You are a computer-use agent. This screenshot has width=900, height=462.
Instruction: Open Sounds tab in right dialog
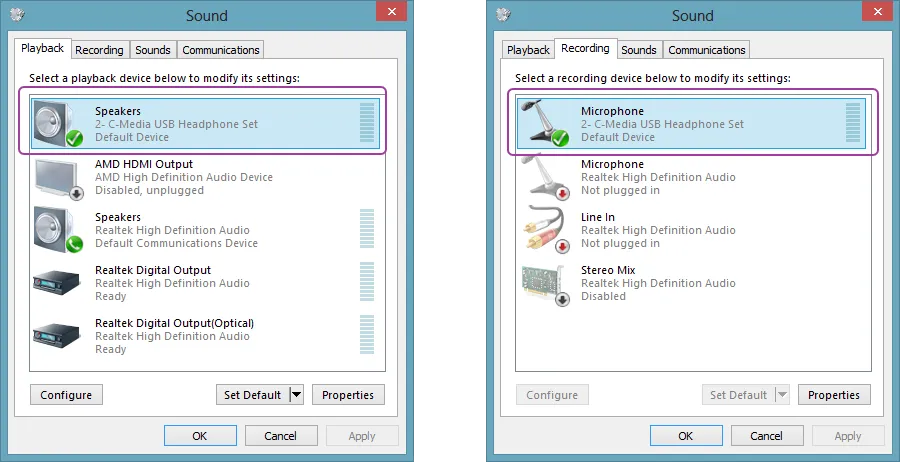pos(639,50)
